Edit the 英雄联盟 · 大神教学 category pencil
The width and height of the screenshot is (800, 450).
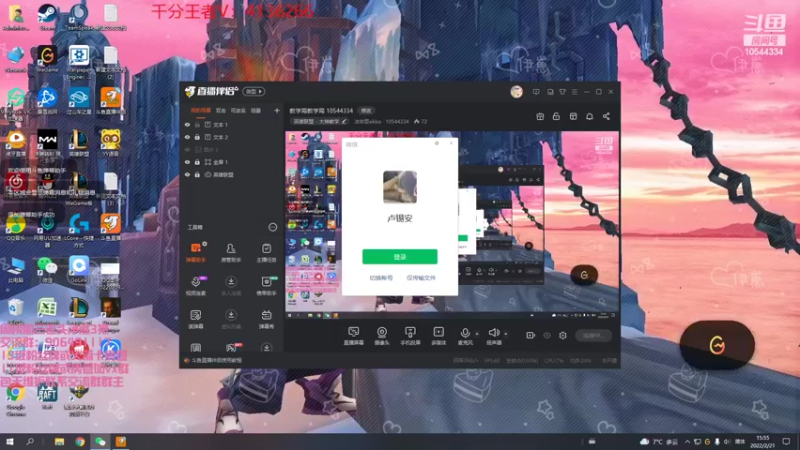[x=344, y=121]
